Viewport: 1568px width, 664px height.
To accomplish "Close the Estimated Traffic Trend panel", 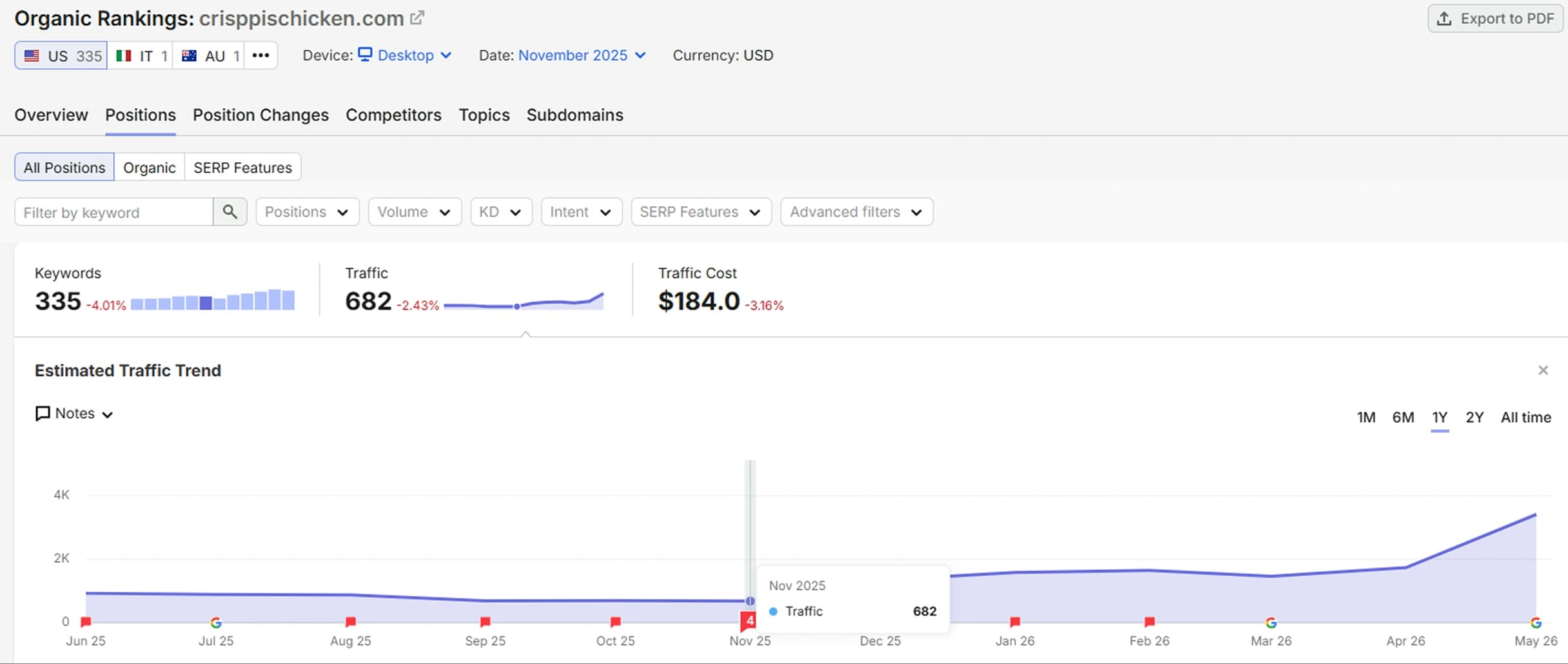I will [1543, 371].
